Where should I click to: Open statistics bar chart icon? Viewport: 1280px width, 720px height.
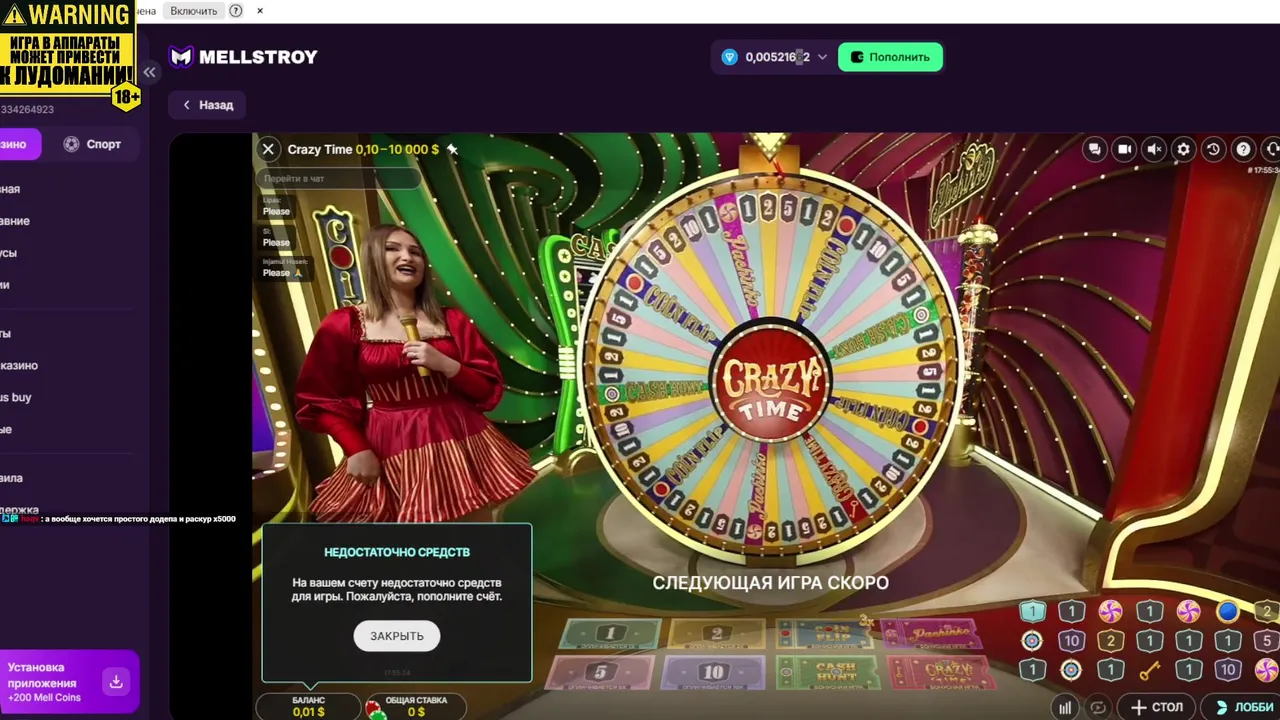tap(1065, 707)
